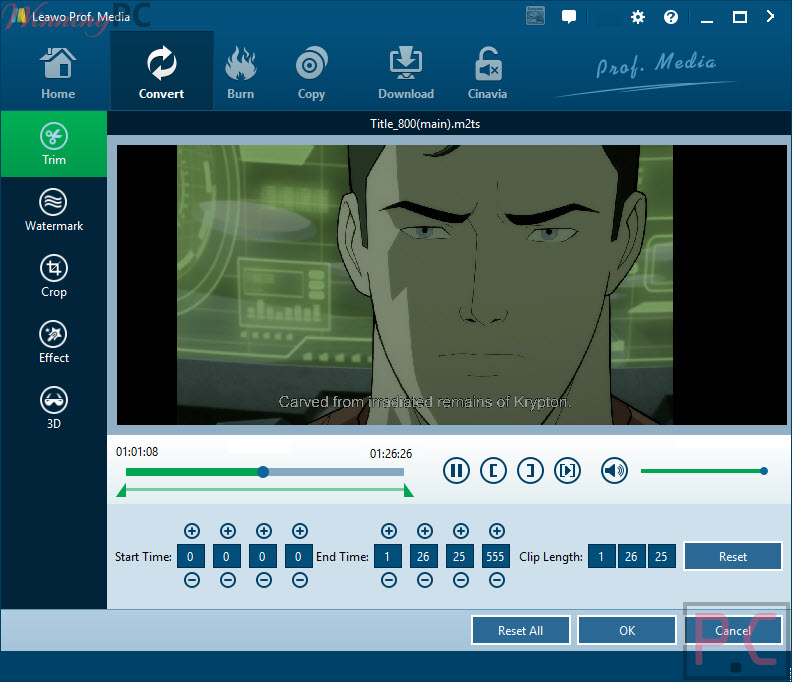The height and width of the screenshot is (682, 792).
Task: Click the current time 01:01:08 label
Action: (x=137, y=452)
